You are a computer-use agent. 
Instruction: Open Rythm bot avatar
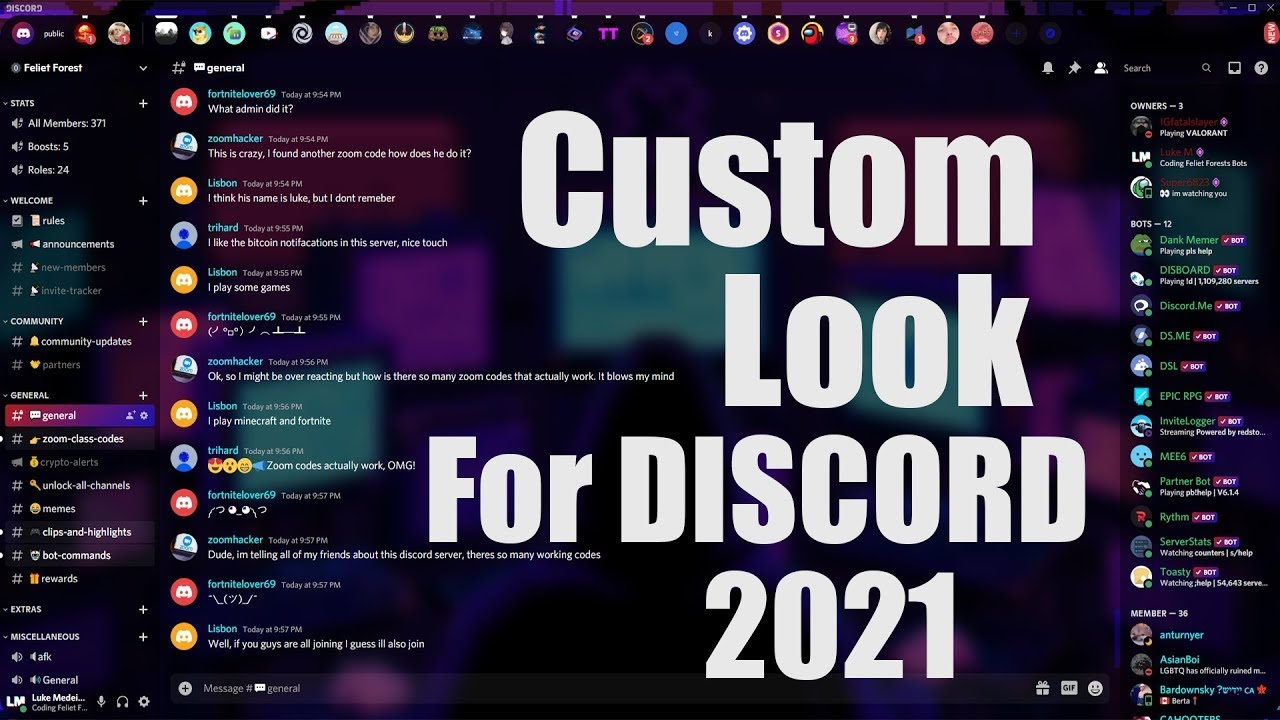point(1141,517)
